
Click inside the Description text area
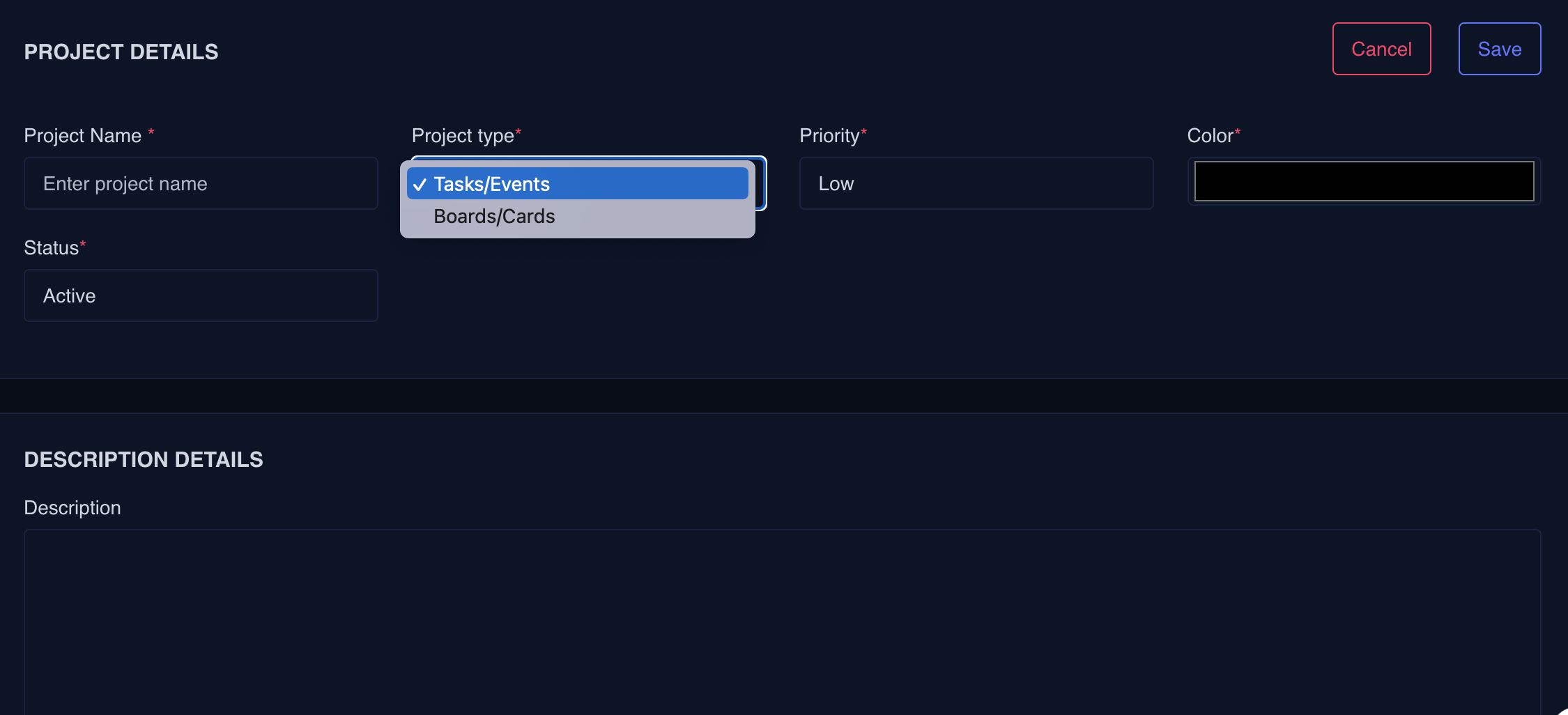click(782, 620)
